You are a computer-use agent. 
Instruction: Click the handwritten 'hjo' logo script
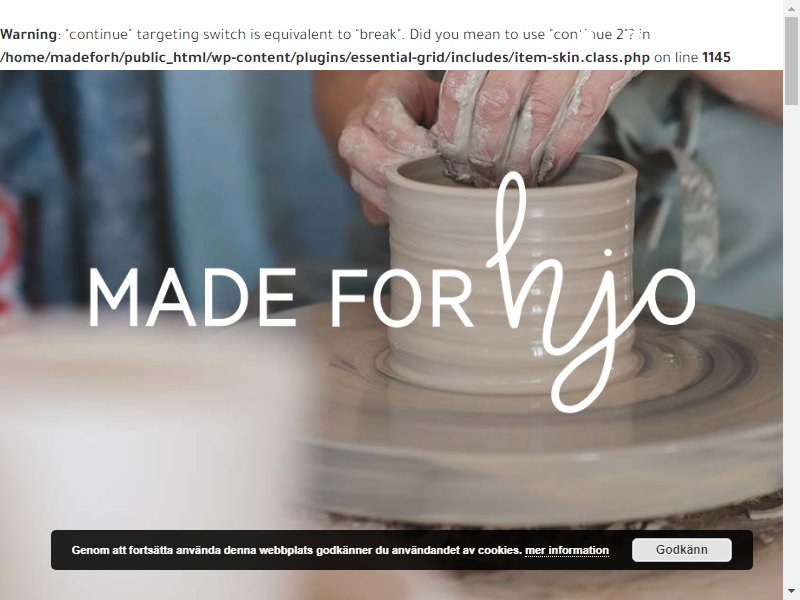point(590,292)
